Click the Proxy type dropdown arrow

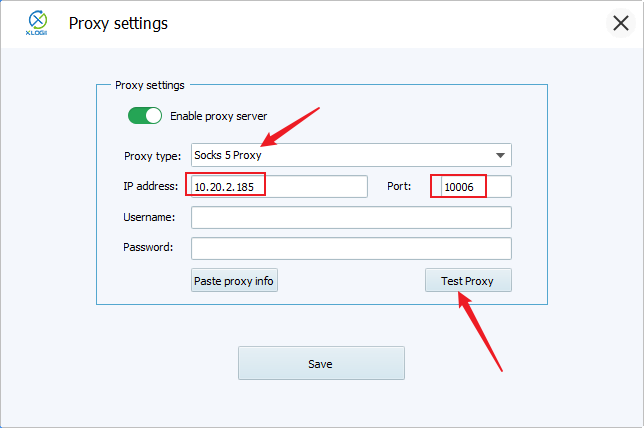point(500,155)
